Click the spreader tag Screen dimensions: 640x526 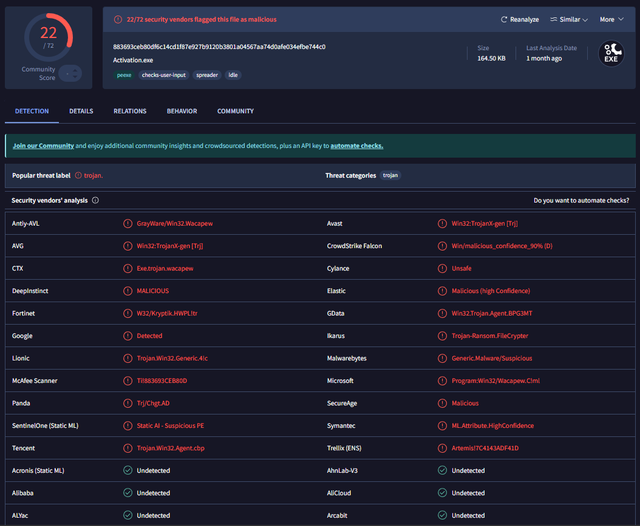(x=207, y=75)
